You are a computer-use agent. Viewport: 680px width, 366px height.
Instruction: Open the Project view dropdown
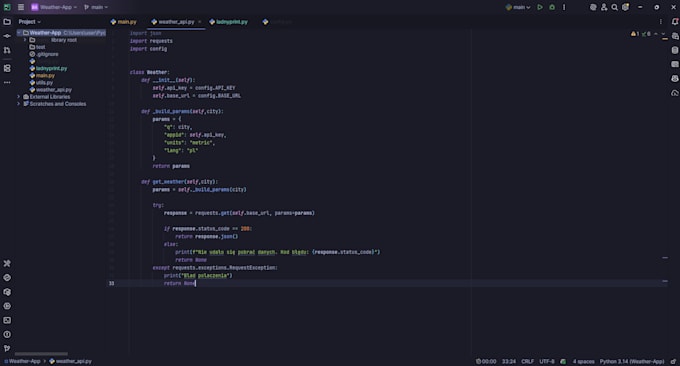click(29, 22)
